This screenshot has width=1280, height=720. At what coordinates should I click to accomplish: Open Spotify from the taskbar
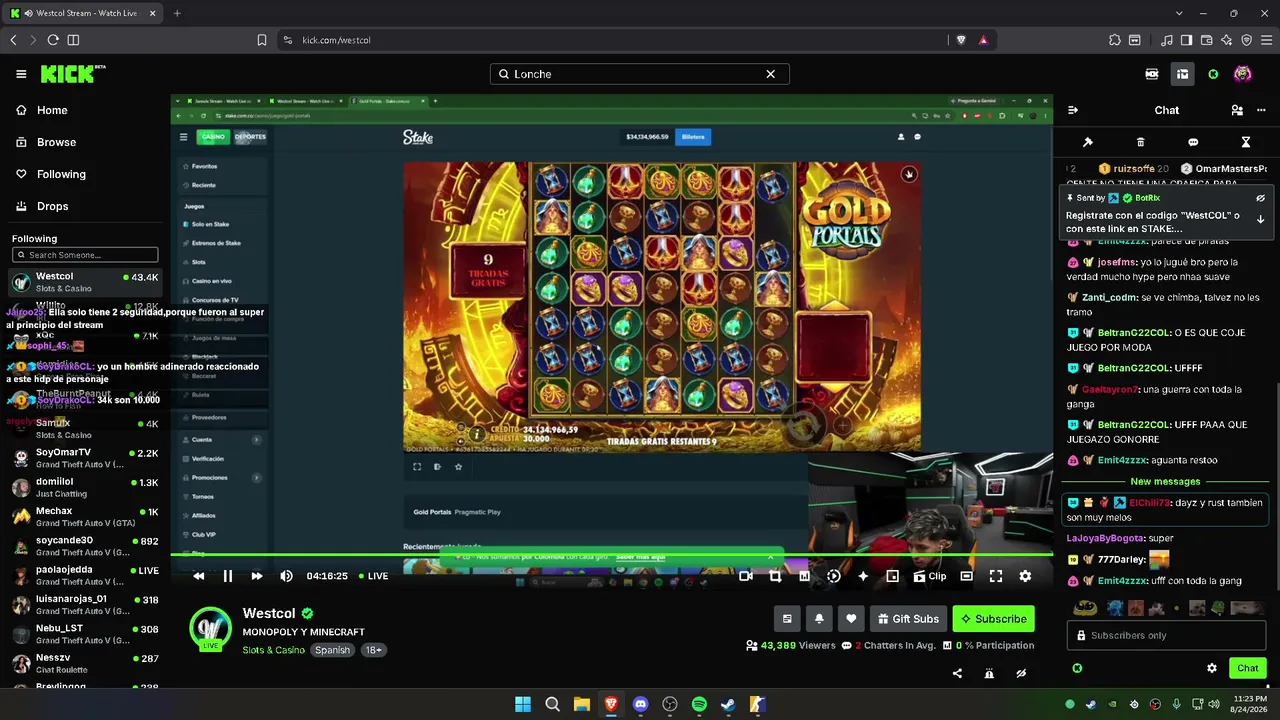coord(699,704)
